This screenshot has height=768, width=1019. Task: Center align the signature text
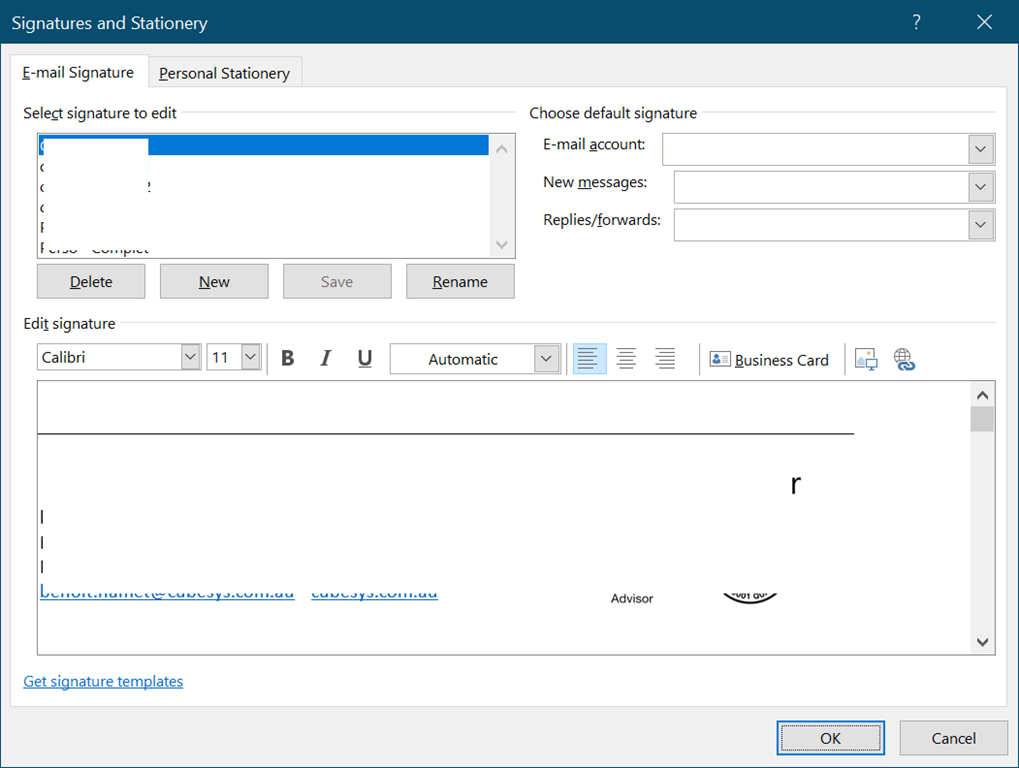click(x=627, y=359)
